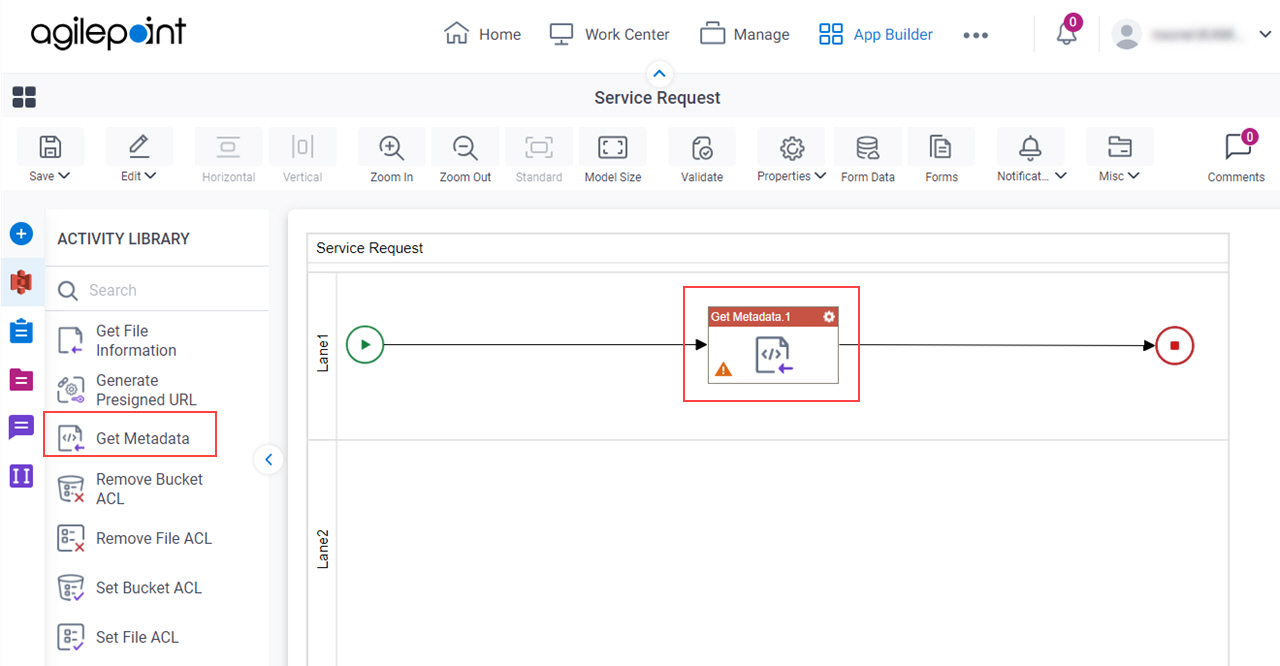Open the more options ellipsis menu
The image size is (1280, 666).
[x=975, y=35]
